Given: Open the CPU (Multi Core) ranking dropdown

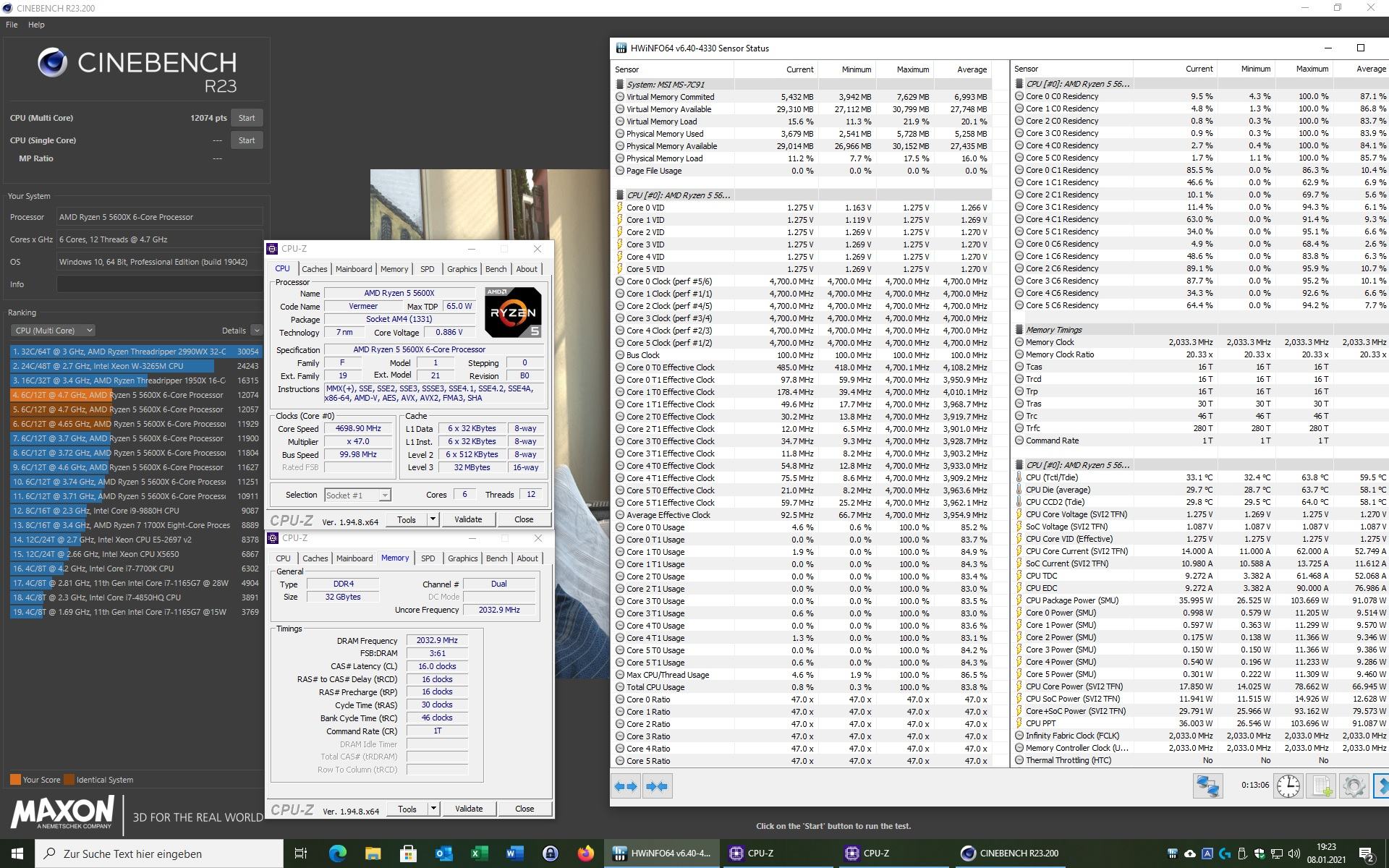Looking at the screenshot, I should click(x=53, y=331).
